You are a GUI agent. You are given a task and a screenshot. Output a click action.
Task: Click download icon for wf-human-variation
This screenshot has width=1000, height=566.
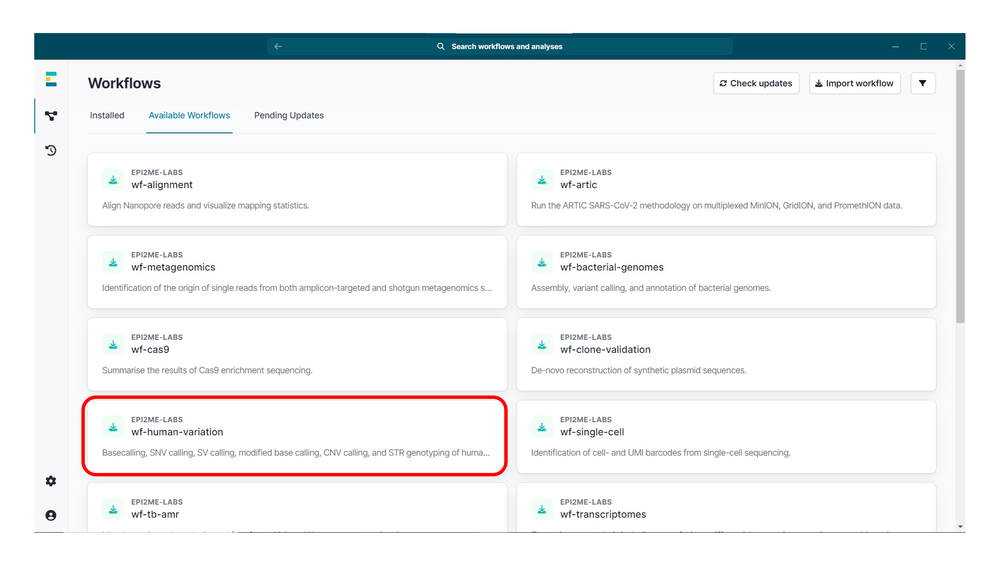113,427
